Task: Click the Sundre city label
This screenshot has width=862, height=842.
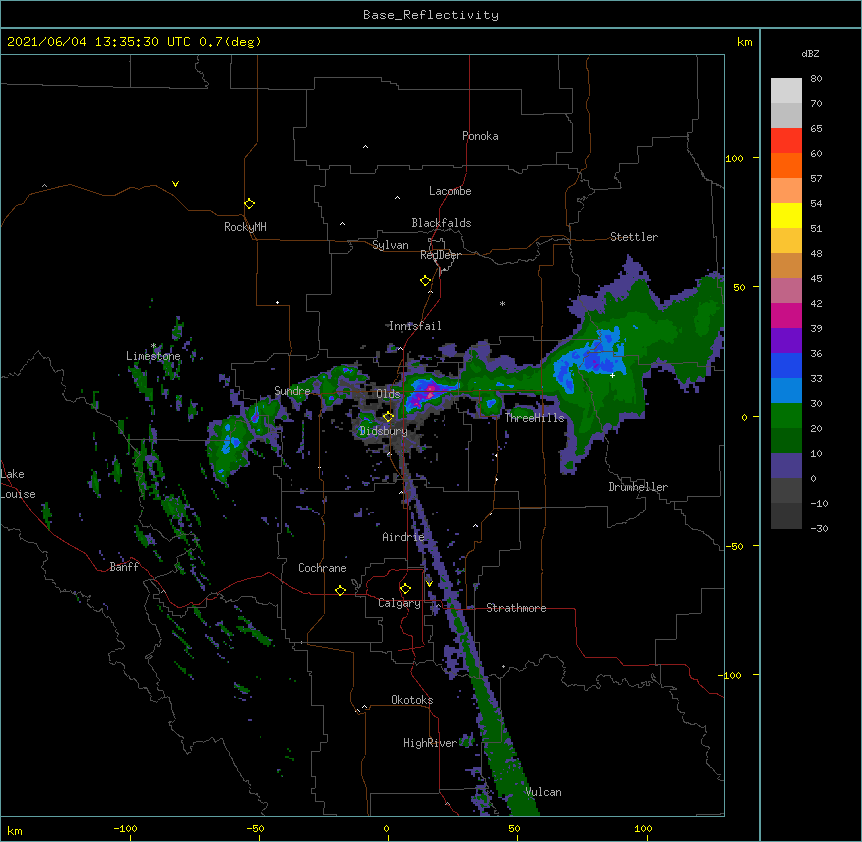Action: coord(292,391)
